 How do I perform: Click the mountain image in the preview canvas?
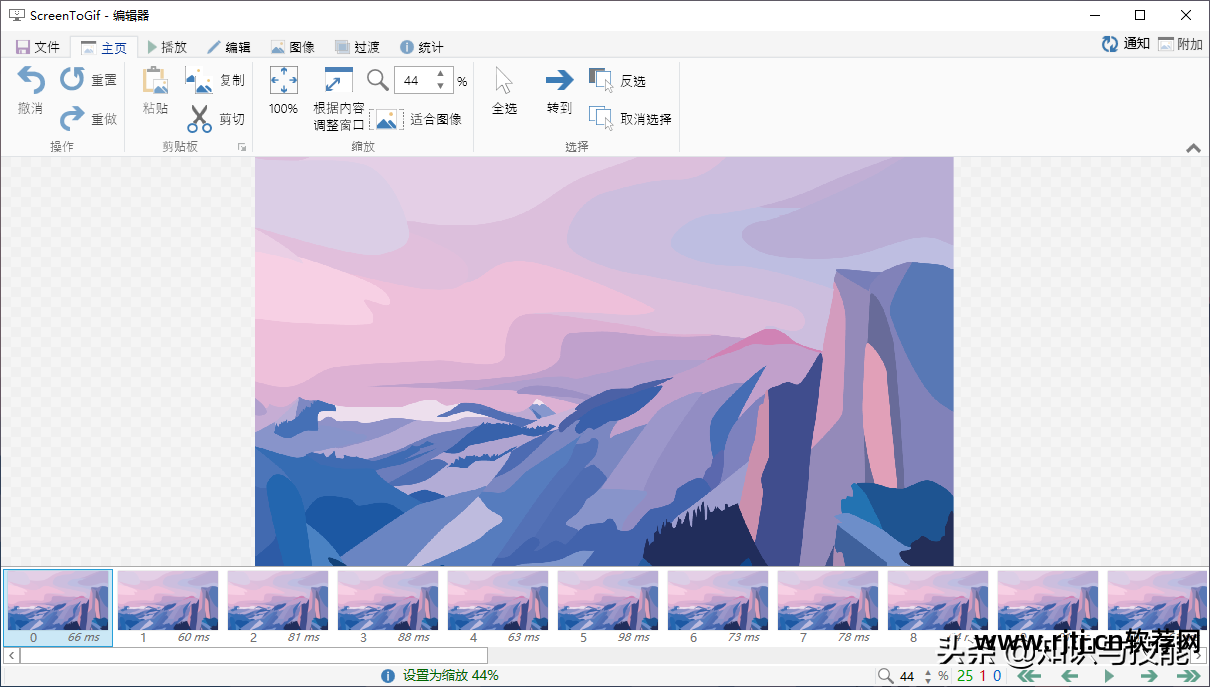pos(604,361)
